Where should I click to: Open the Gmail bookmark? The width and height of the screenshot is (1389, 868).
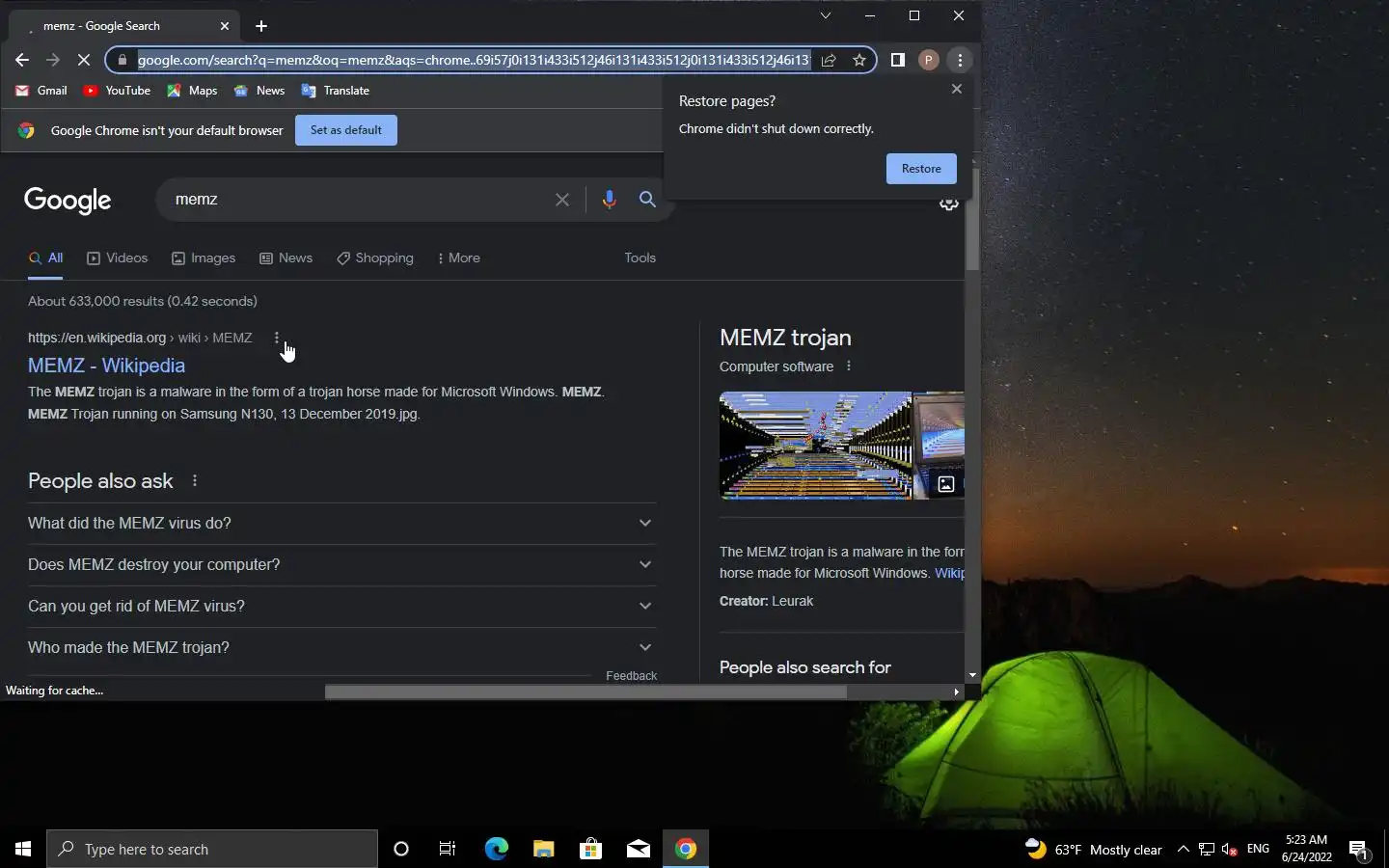41,91
